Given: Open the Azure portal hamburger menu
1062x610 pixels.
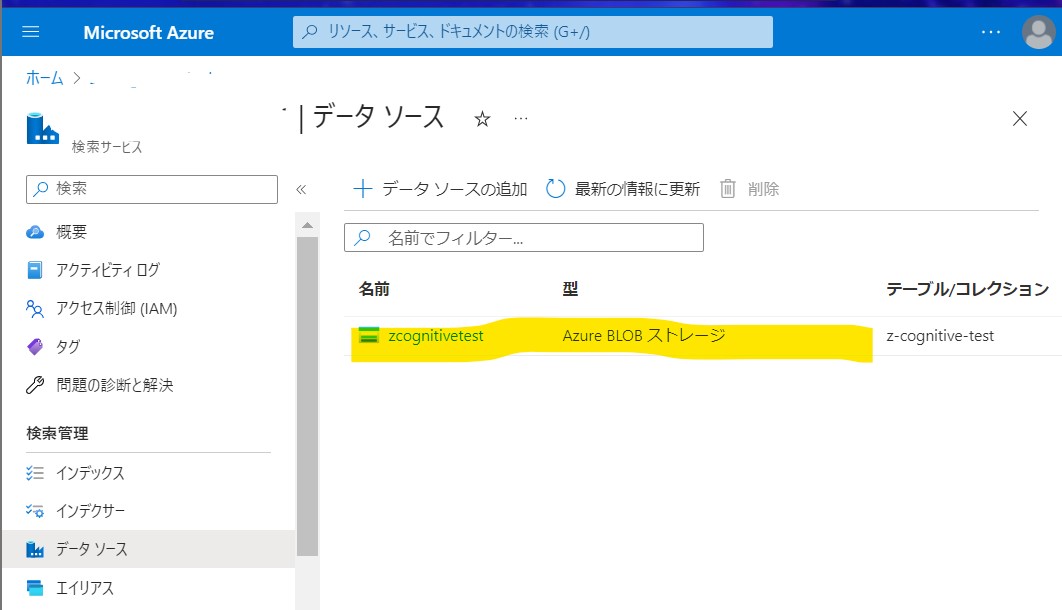Looking at the screenshot, I should [30, 32].
